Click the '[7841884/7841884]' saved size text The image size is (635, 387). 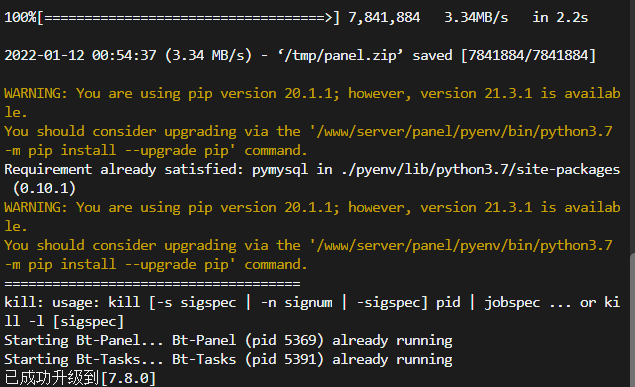(x=528, y=55)
